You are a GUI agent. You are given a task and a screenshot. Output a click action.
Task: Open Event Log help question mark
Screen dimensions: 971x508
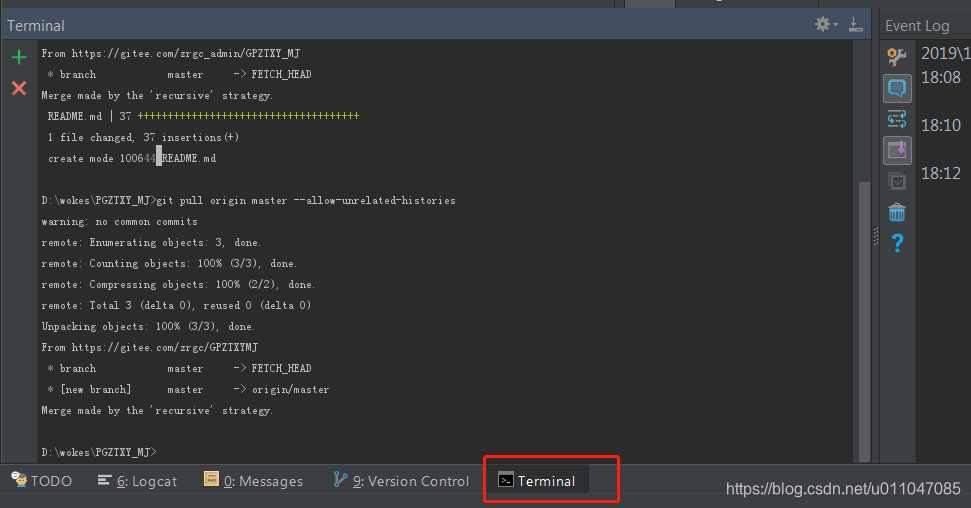coord(897,243)
